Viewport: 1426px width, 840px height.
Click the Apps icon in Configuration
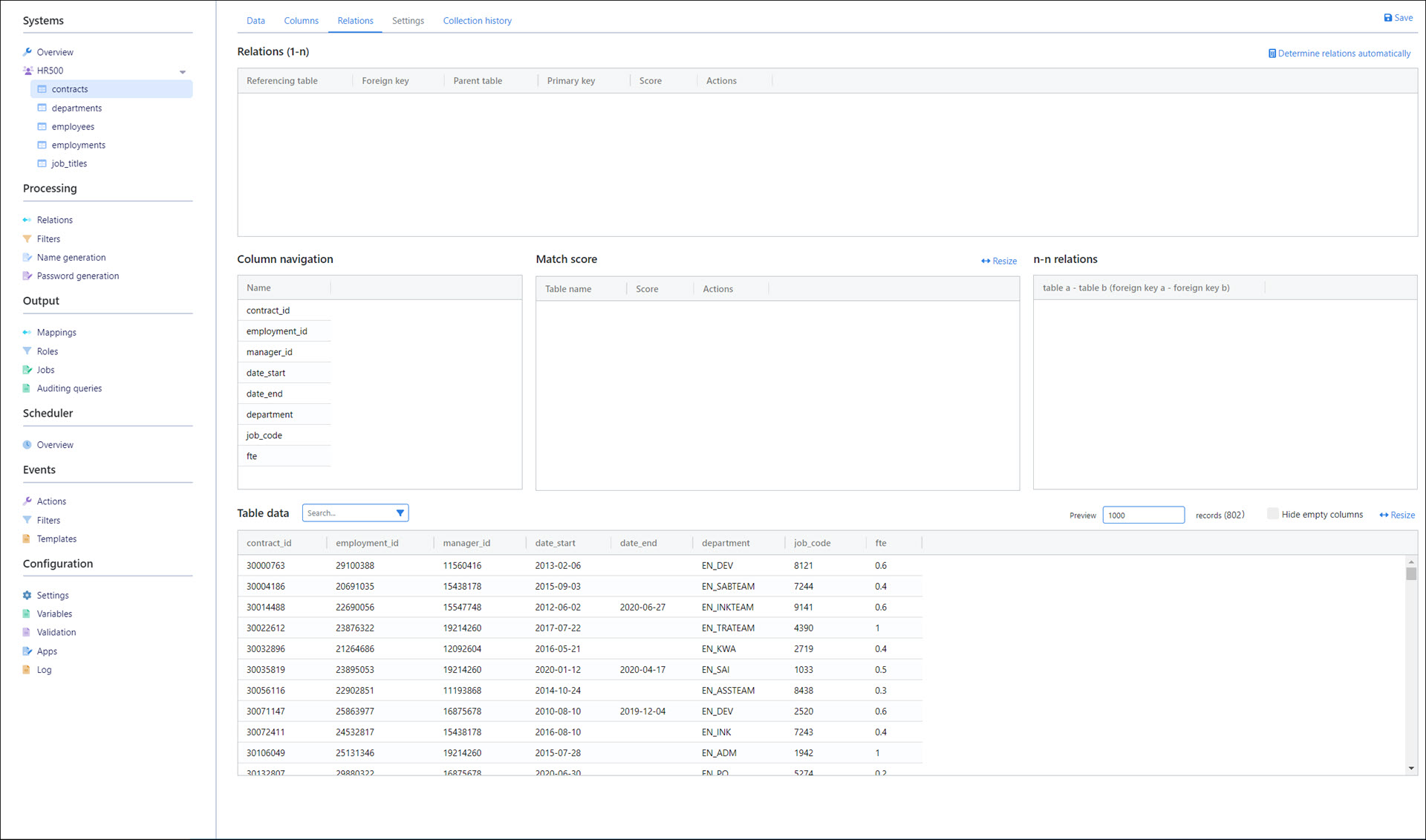pos(27,651)
